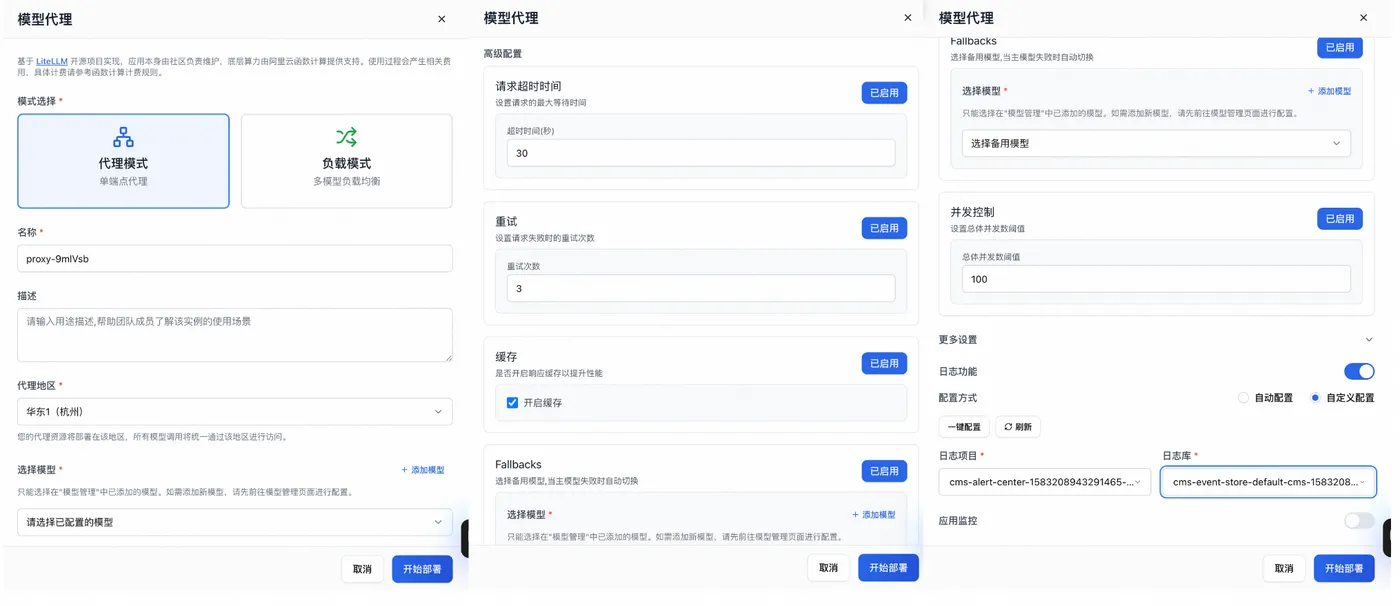Viewport: 1400px width, 606px height.
Task: Click 开始部署 in the right panel
Action: coord(1344,568)
